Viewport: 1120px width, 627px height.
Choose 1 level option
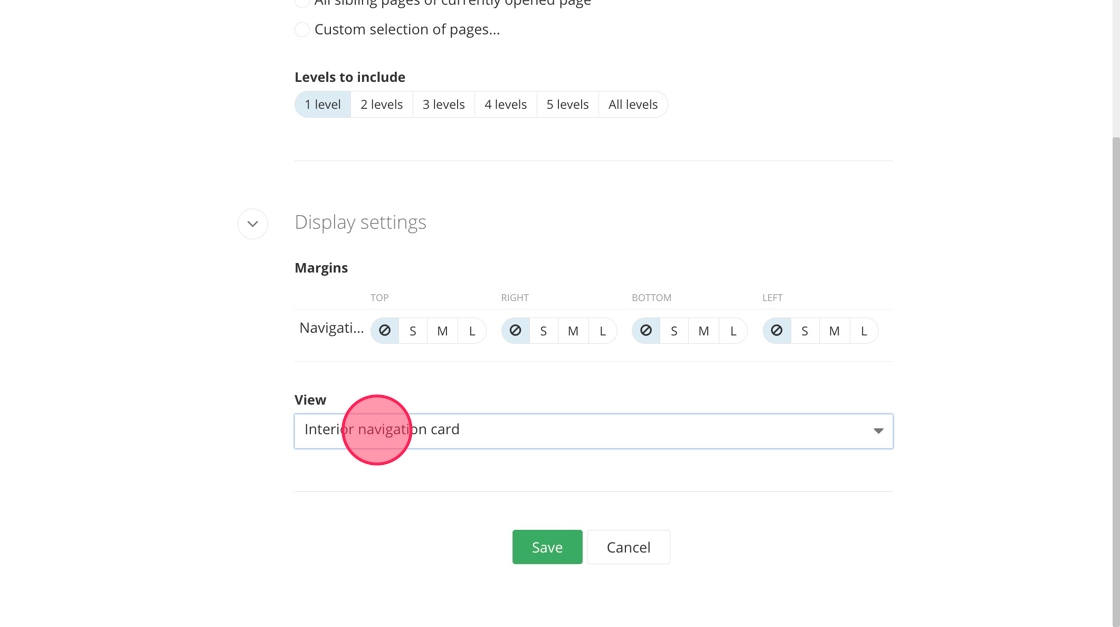(x=323, y=105)
